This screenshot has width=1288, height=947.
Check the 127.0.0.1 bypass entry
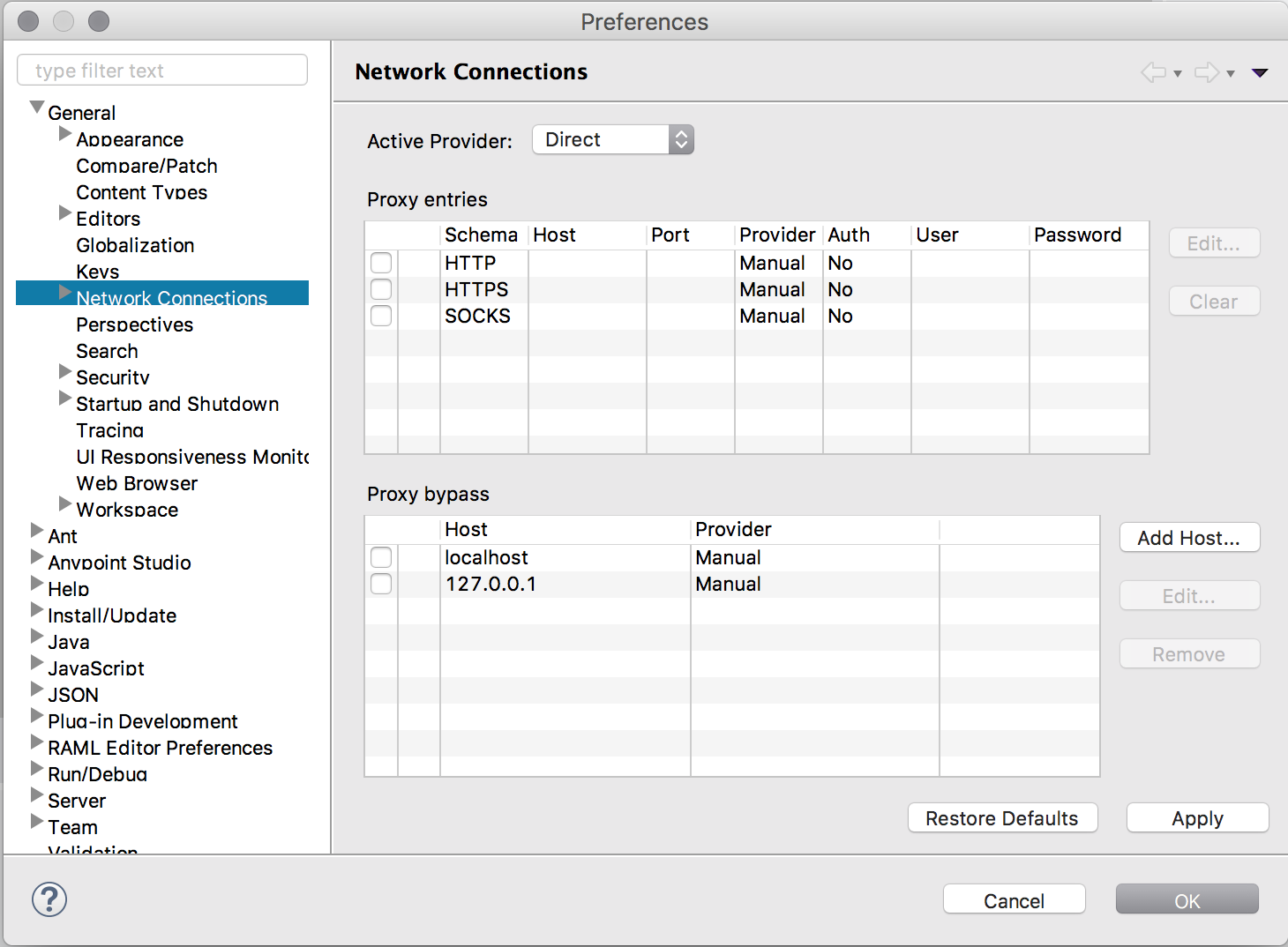click(x=380, y=583)
